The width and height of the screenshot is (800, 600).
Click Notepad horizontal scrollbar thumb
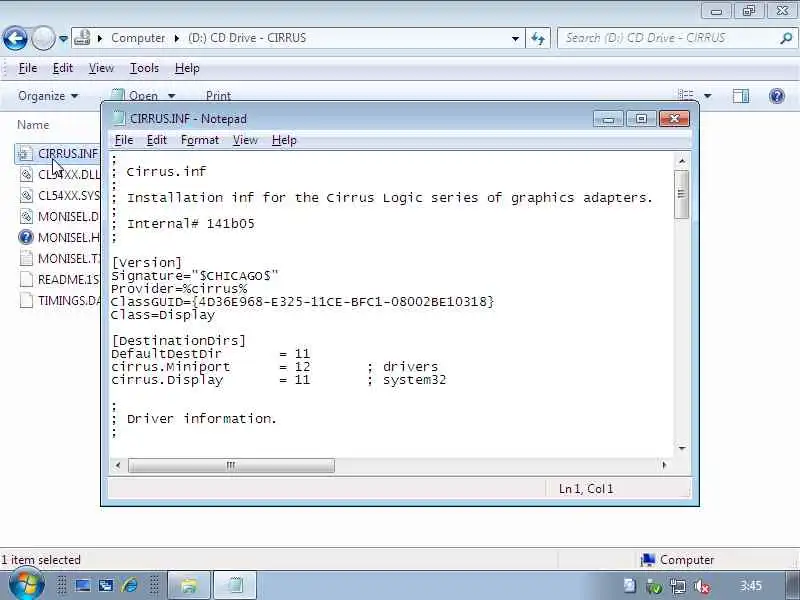click(x=231, y=465)
